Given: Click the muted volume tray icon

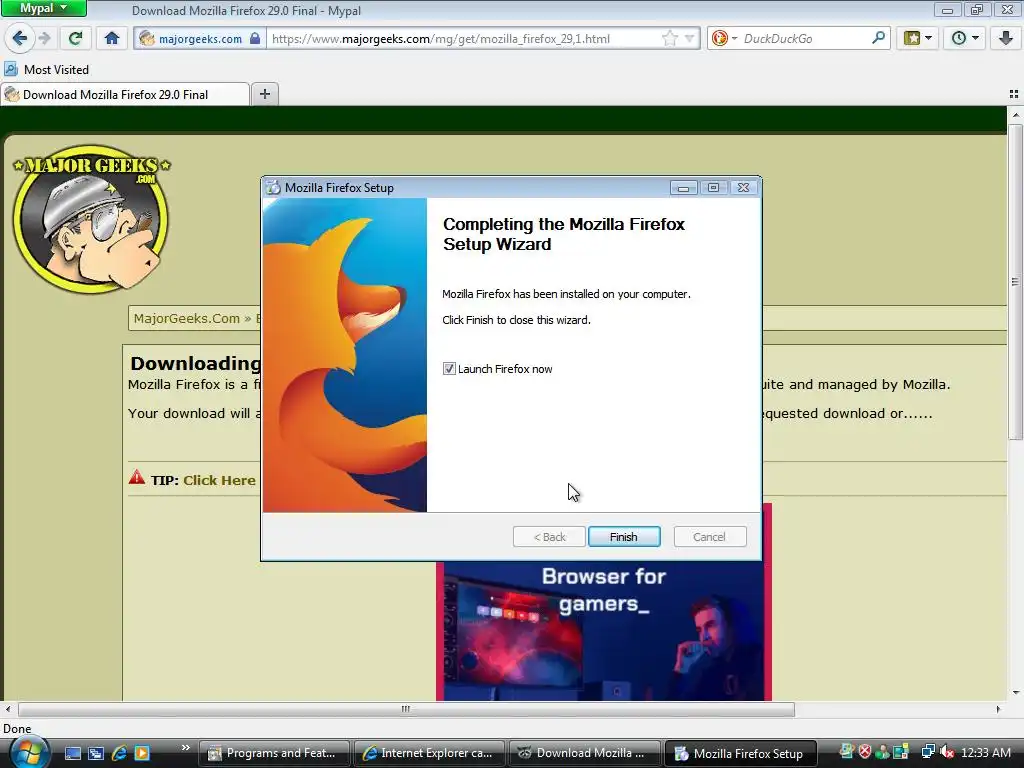Looking at the screenshot, I should coord(947,752).
